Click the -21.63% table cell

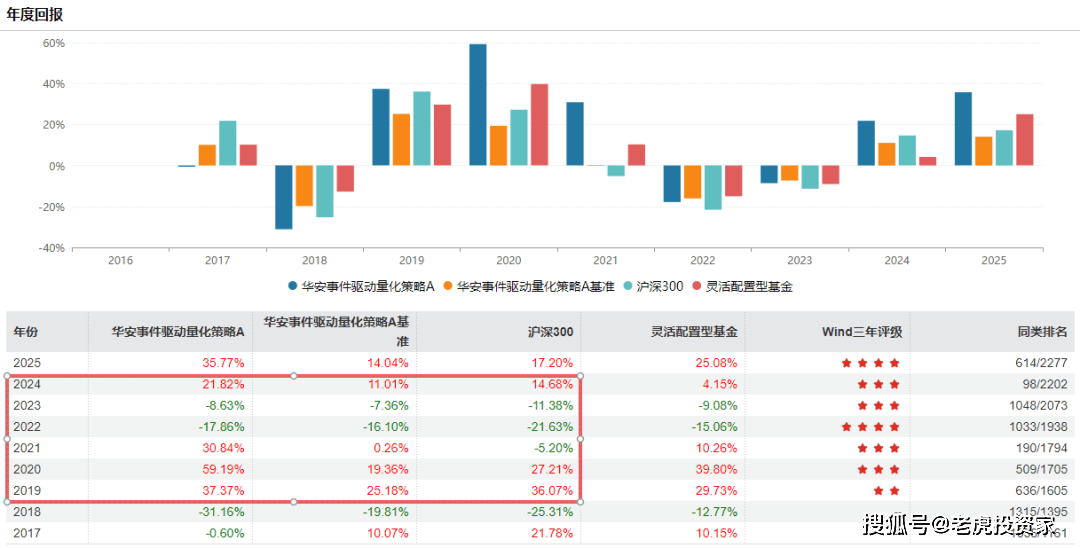pos(550,427)
